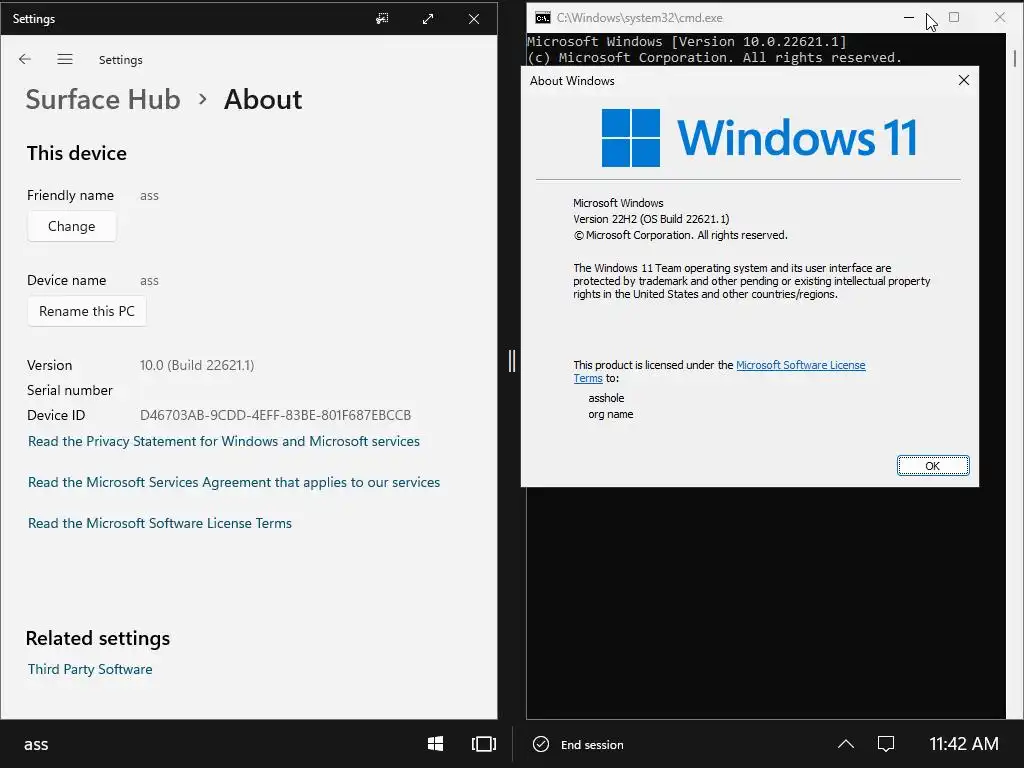1024x768 pixels.
Task: Click the cmd.exe icon in the title bar
Action: (542, 18)
